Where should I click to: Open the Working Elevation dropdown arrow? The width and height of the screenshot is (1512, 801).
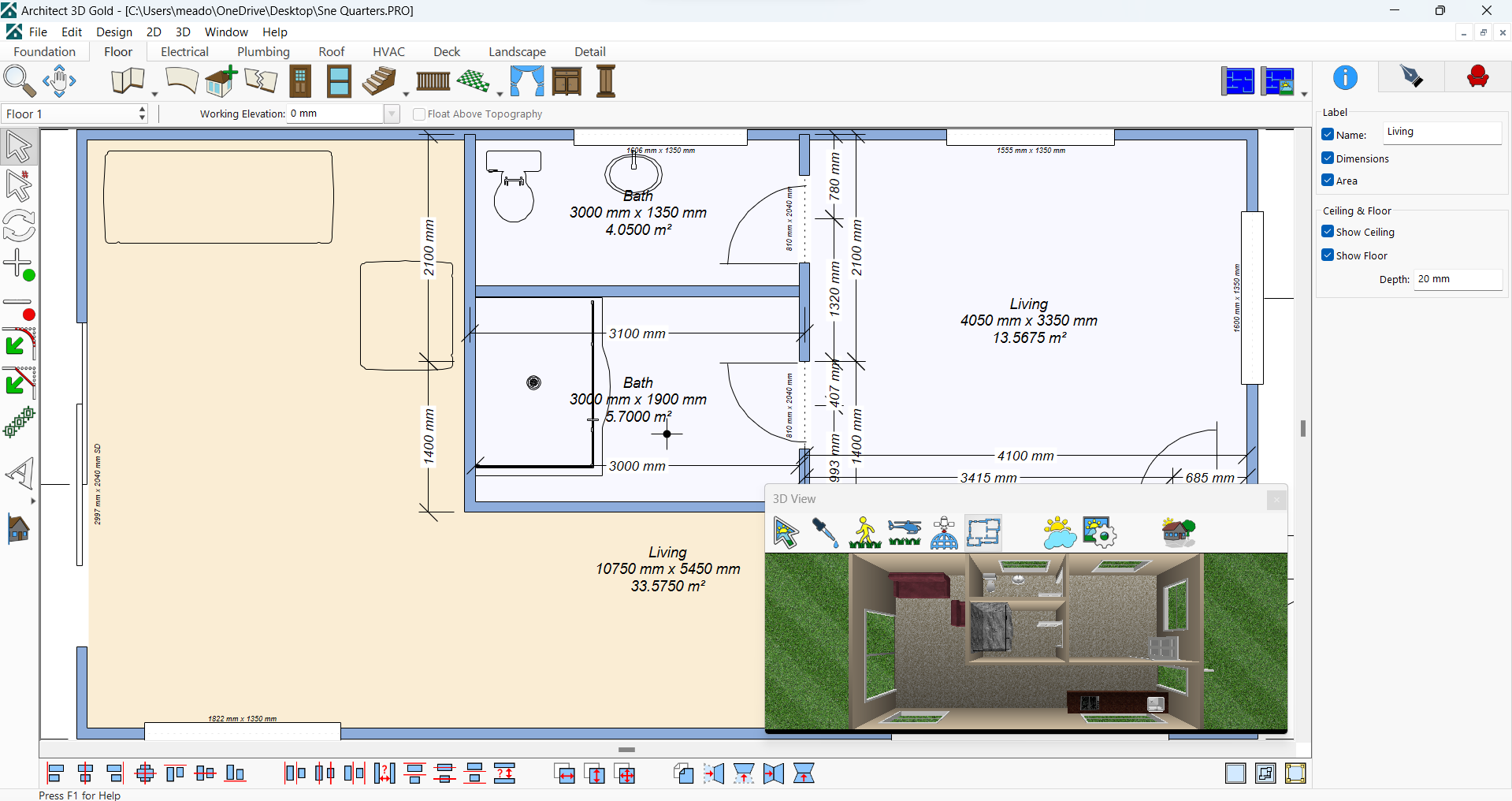392,114
